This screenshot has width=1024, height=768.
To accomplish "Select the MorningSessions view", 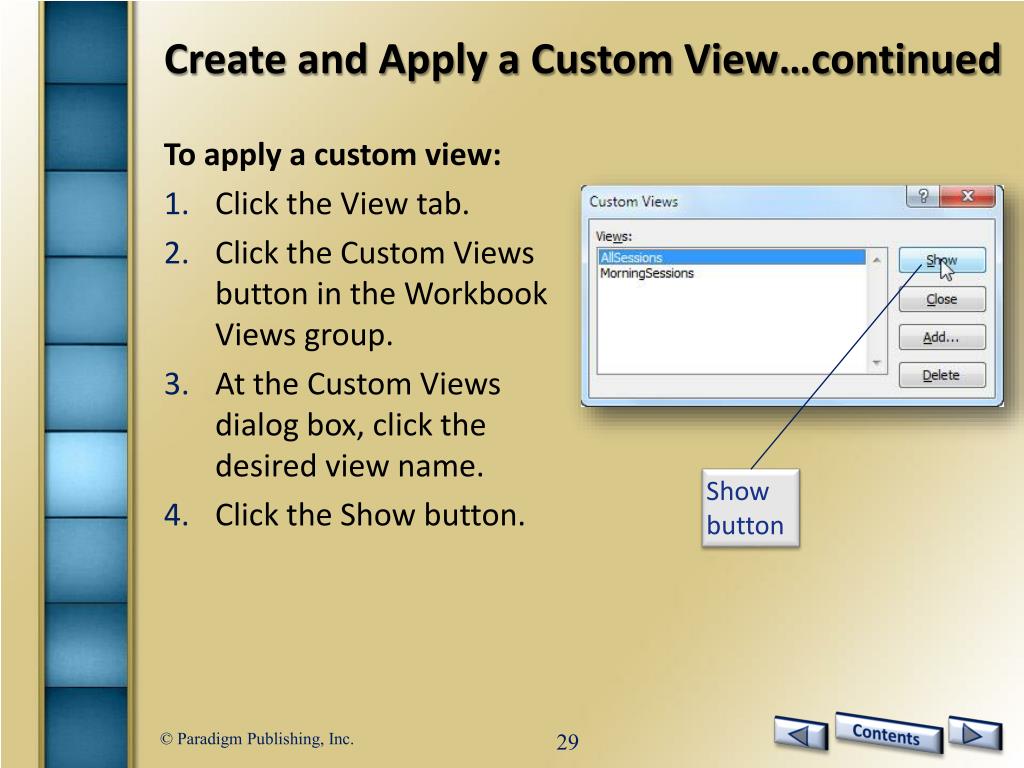I will coord(732,273).
